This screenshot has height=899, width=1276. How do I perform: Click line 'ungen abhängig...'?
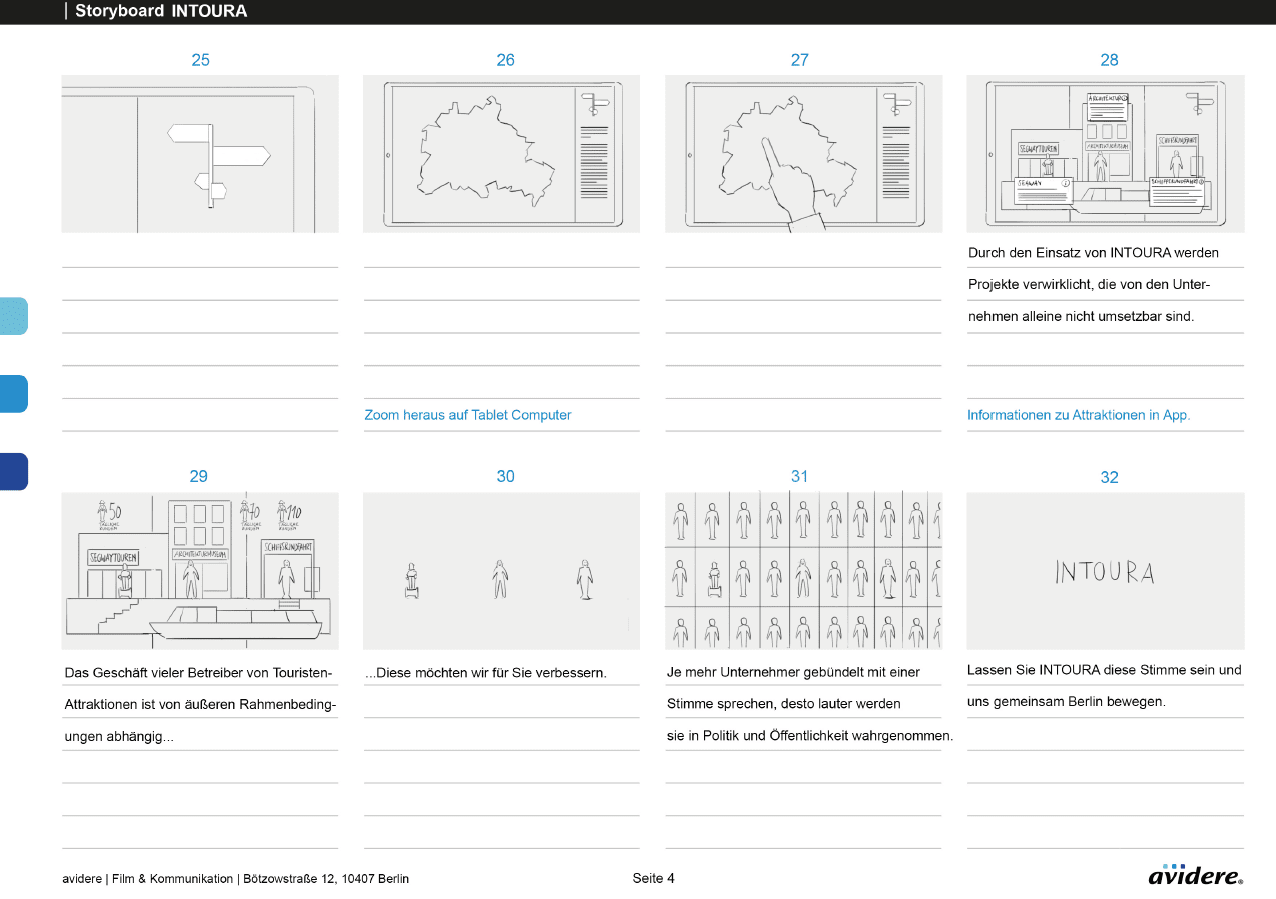pyautogui.click(x=118, y=737)
